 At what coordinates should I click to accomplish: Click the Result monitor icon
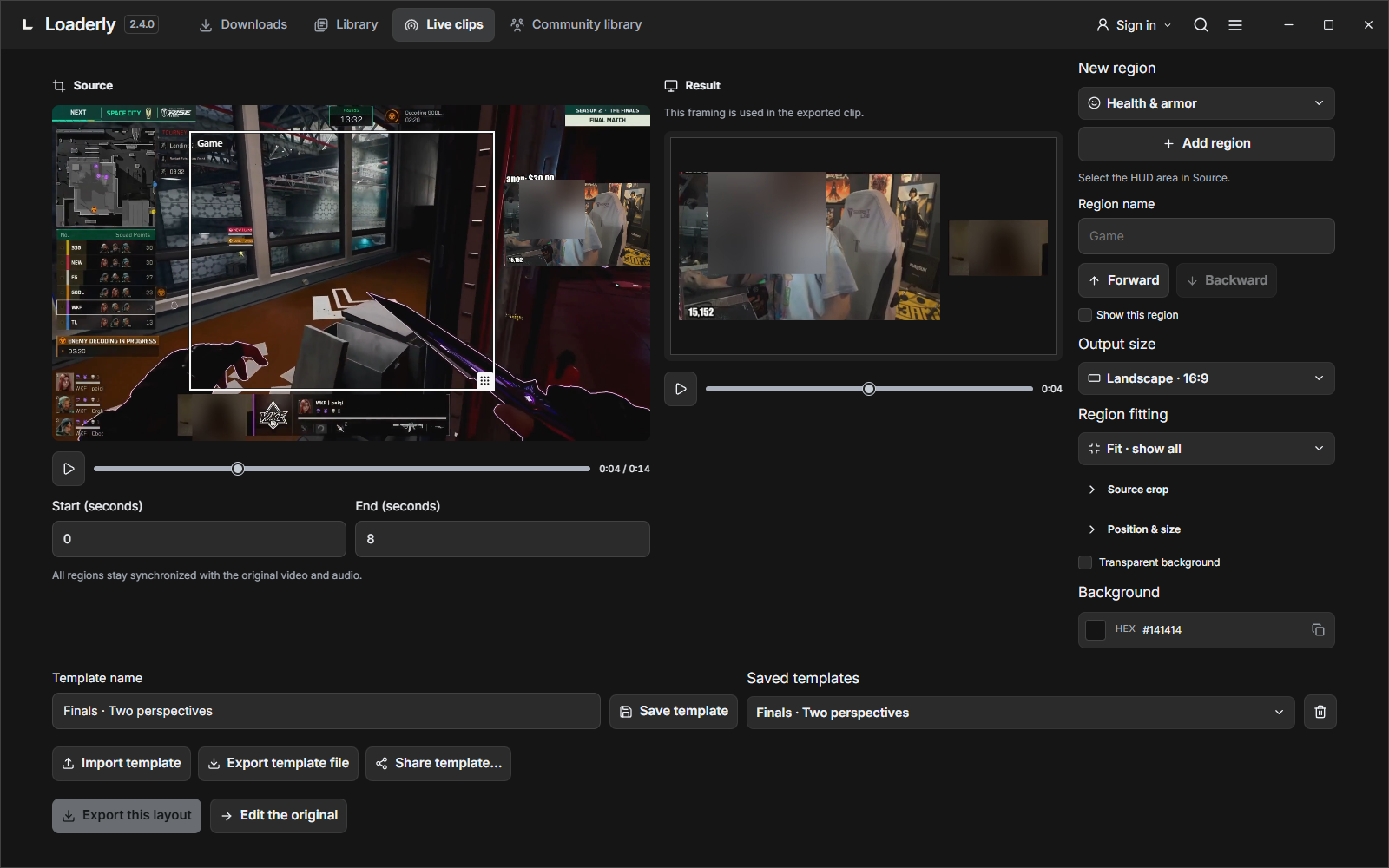pos(671,85)
